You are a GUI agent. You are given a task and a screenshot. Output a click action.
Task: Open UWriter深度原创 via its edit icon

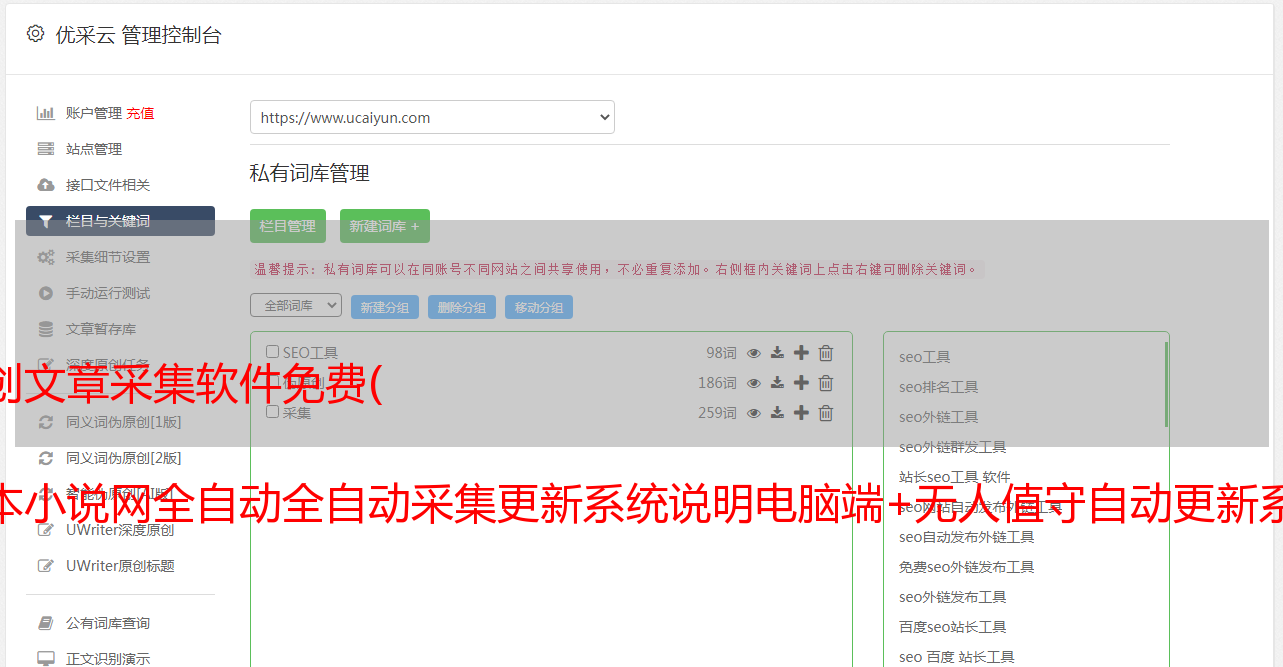pyautogui.click(x=45, y=530)
